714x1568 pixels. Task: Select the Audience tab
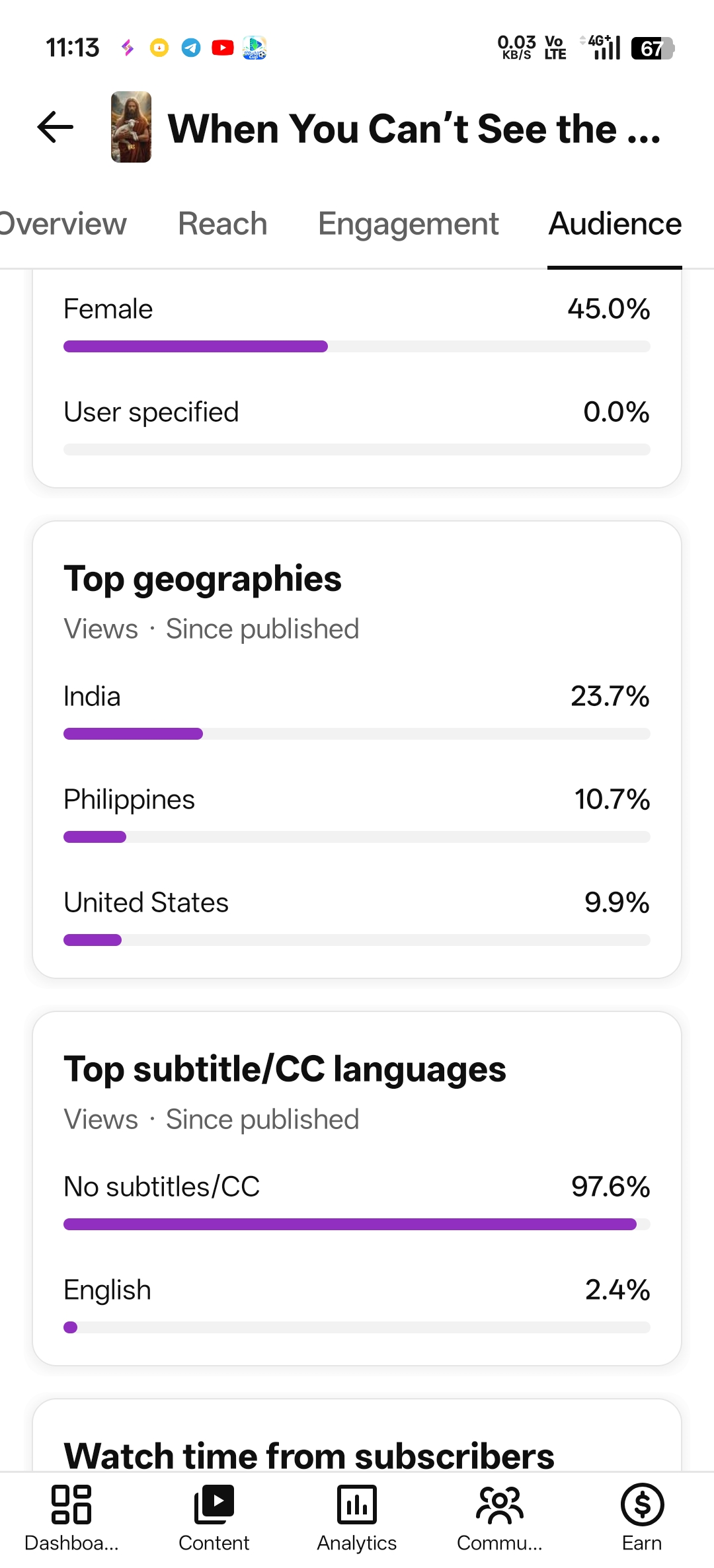click(615, 224)
